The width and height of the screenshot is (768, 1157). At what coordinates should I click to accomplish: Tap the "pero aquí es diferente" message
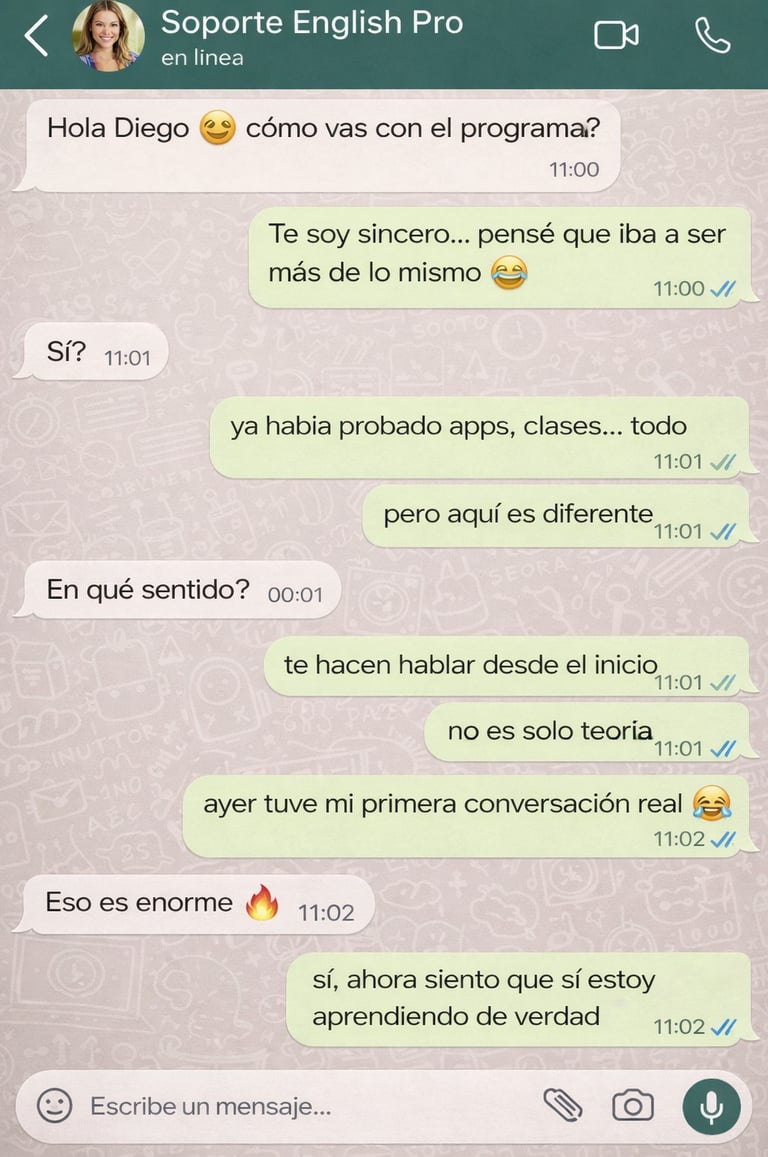(x=558, y=516)
